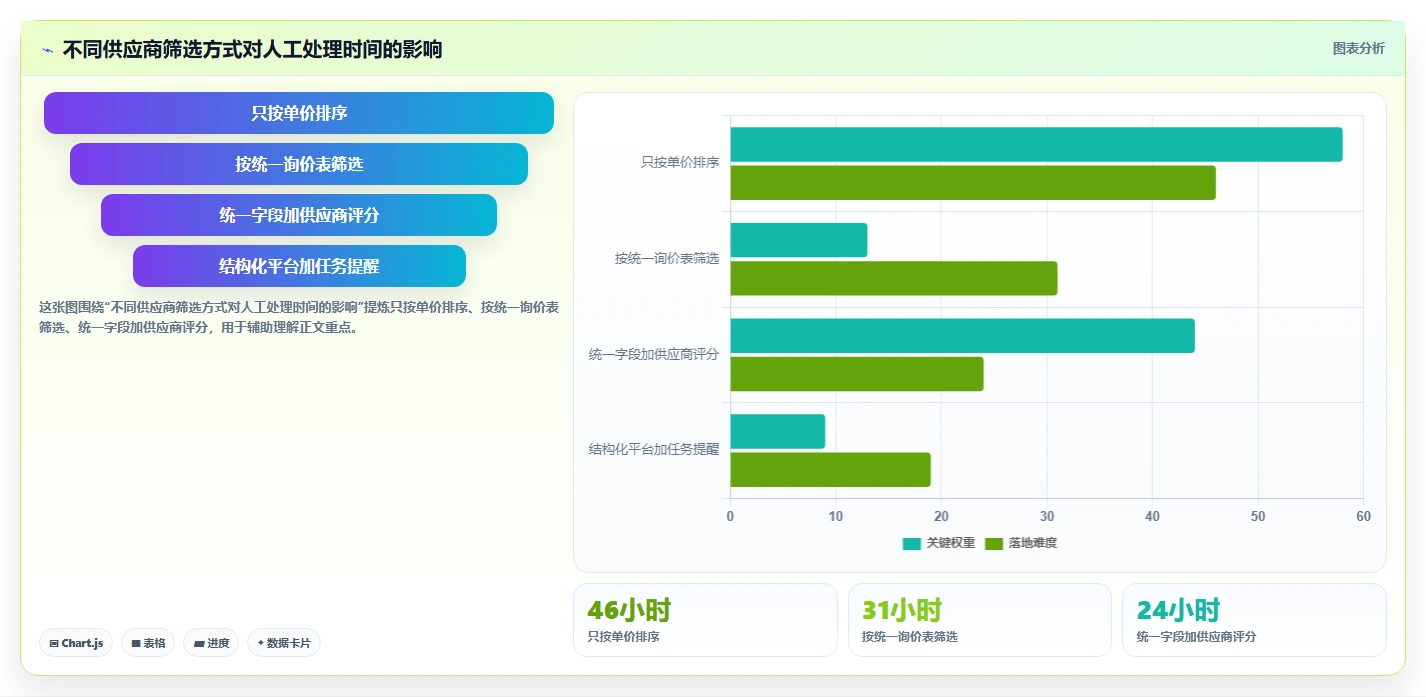Click the green bar for 按统一询价表筛选
Image resolution: width=1426 pixels, height=697 pixels.
[893, 278]
